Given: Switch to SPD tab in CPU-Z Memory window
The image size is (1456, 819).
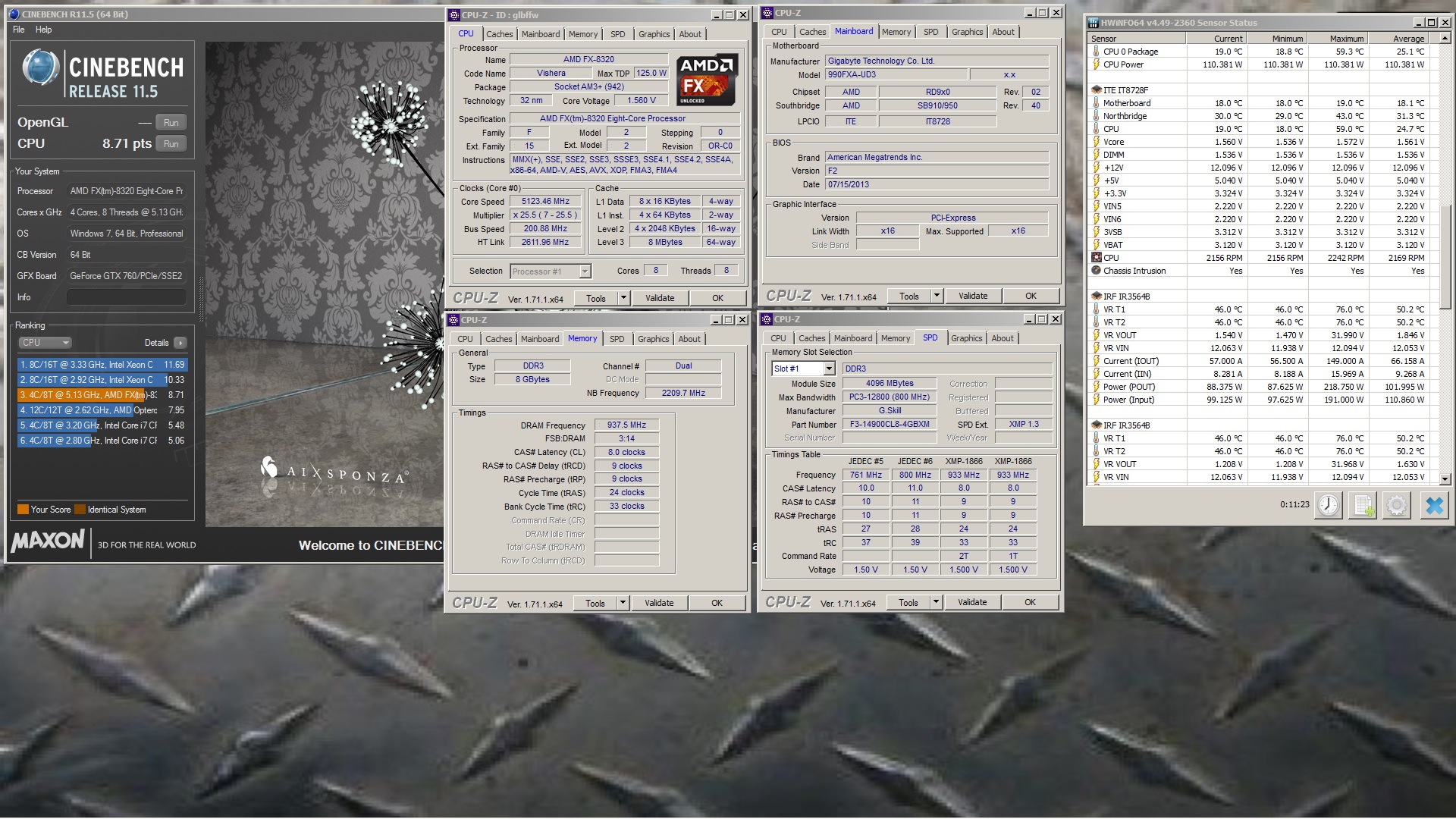Looking at the screenshot, I should (x=617, y=339).
